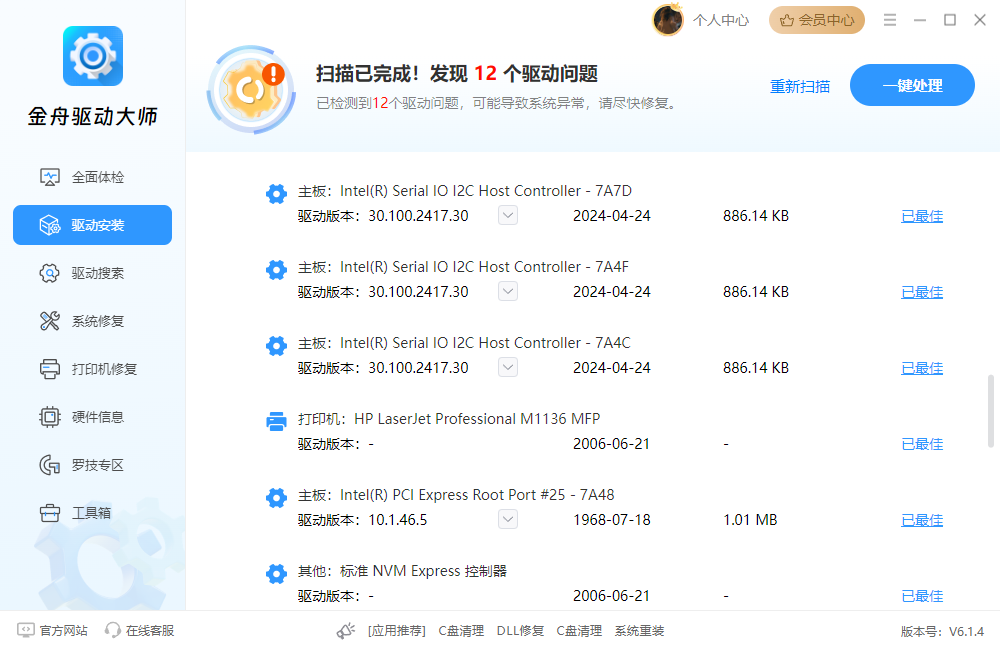Image resolution: width=1000 pixels, height=650 pixels.
Task: Expand version dropdown for 7A7D controller
Action: pyautogui.click(x=508, y=215)
